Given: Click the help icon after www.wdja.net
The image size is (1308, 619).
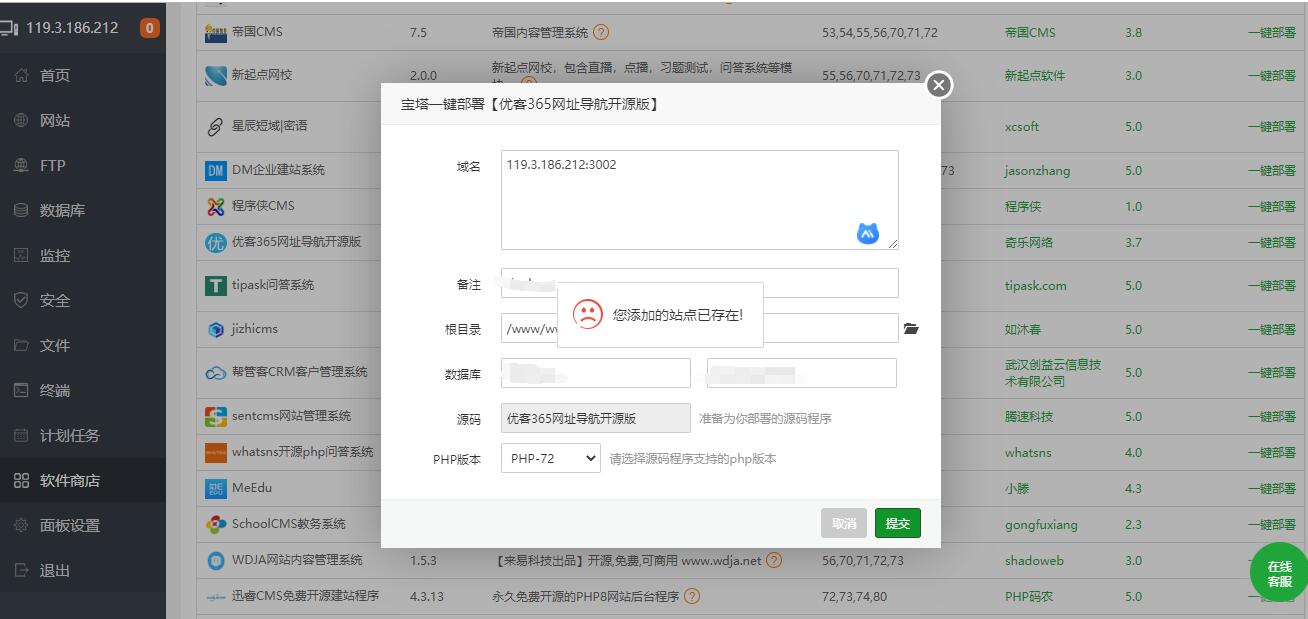Looking at the screenshot, I should tap(774, 560).
